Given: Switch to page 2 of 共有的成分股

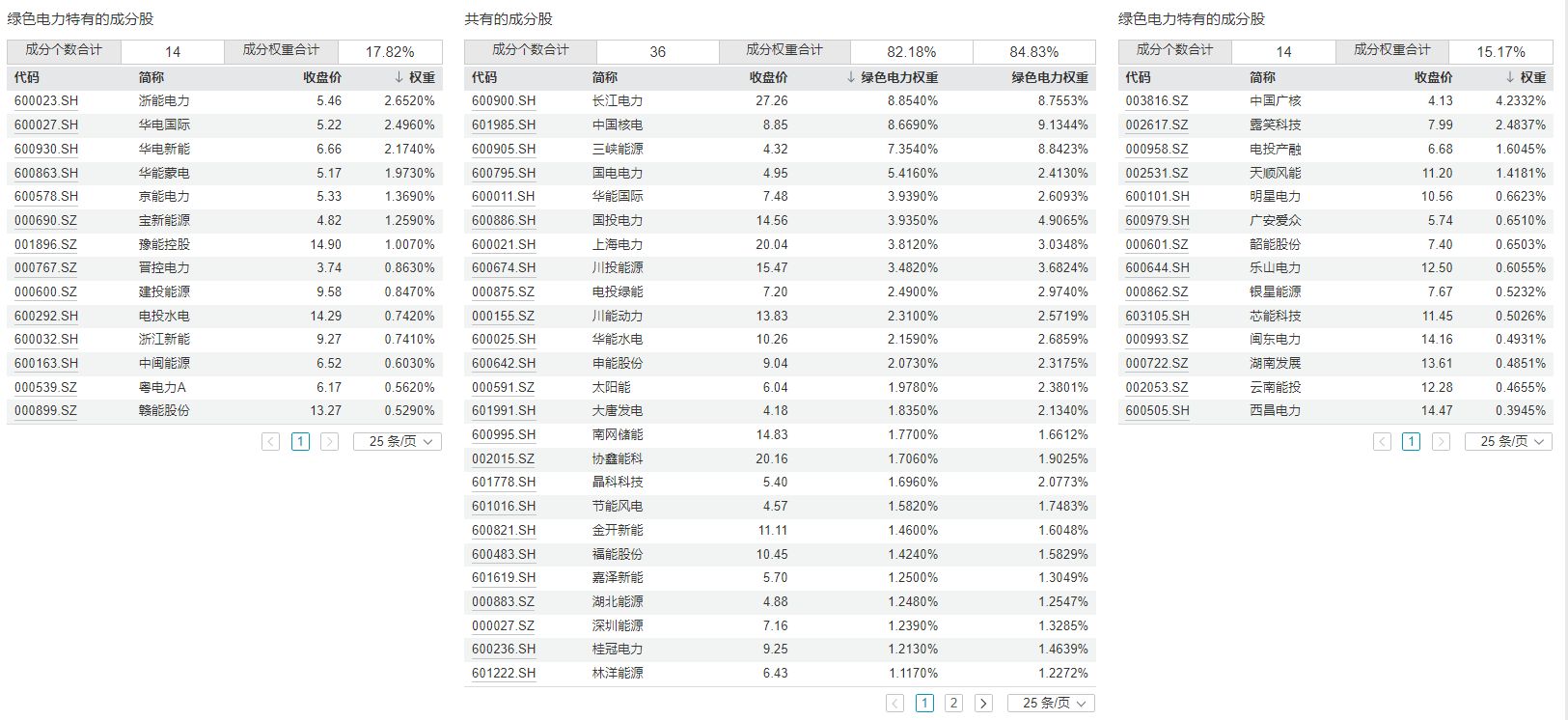Looking at the screenshot, I should coord(953,703).
